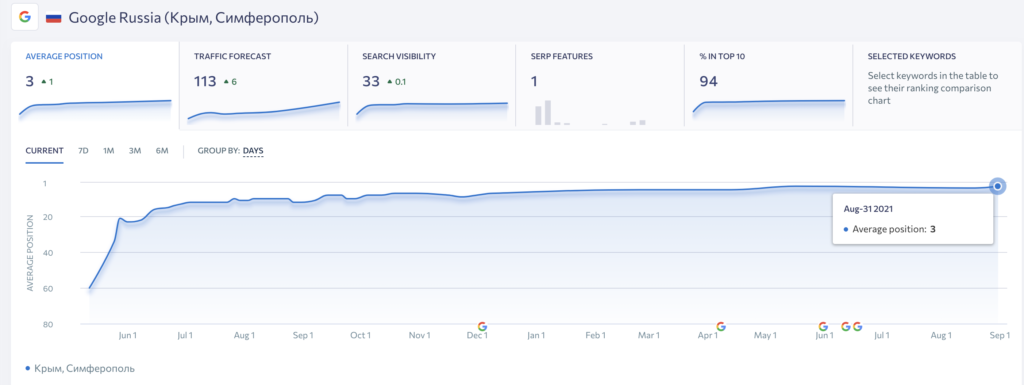
Task: Toggle the Крым, Симферополь legend series
Action: (80, 369)
